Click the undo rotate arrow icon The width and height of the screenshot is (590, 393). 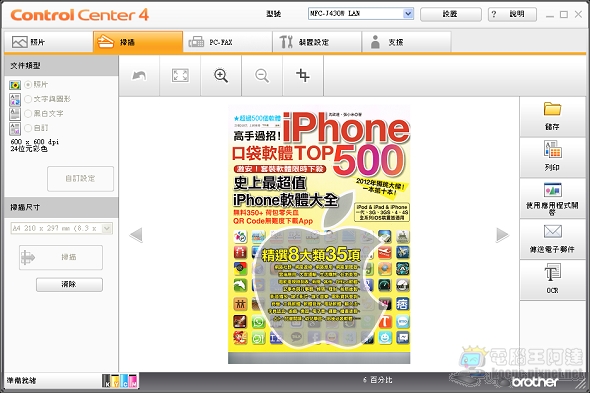[x=139, y=76]
